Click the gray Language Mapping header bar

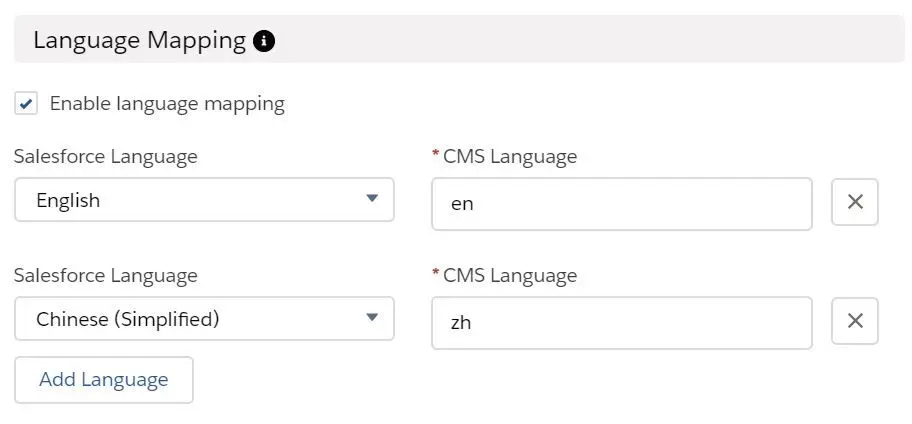tap(459, 39)
